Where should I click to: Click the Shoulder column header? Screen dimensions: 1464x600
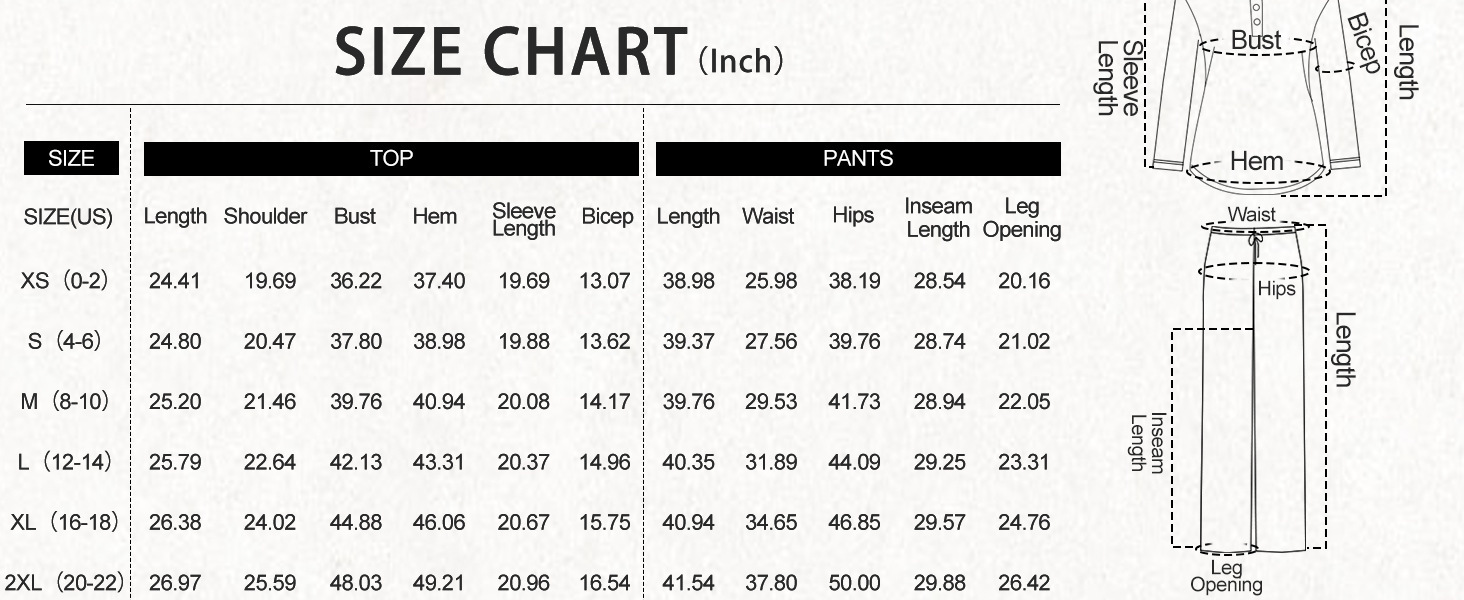pos(265,217)
